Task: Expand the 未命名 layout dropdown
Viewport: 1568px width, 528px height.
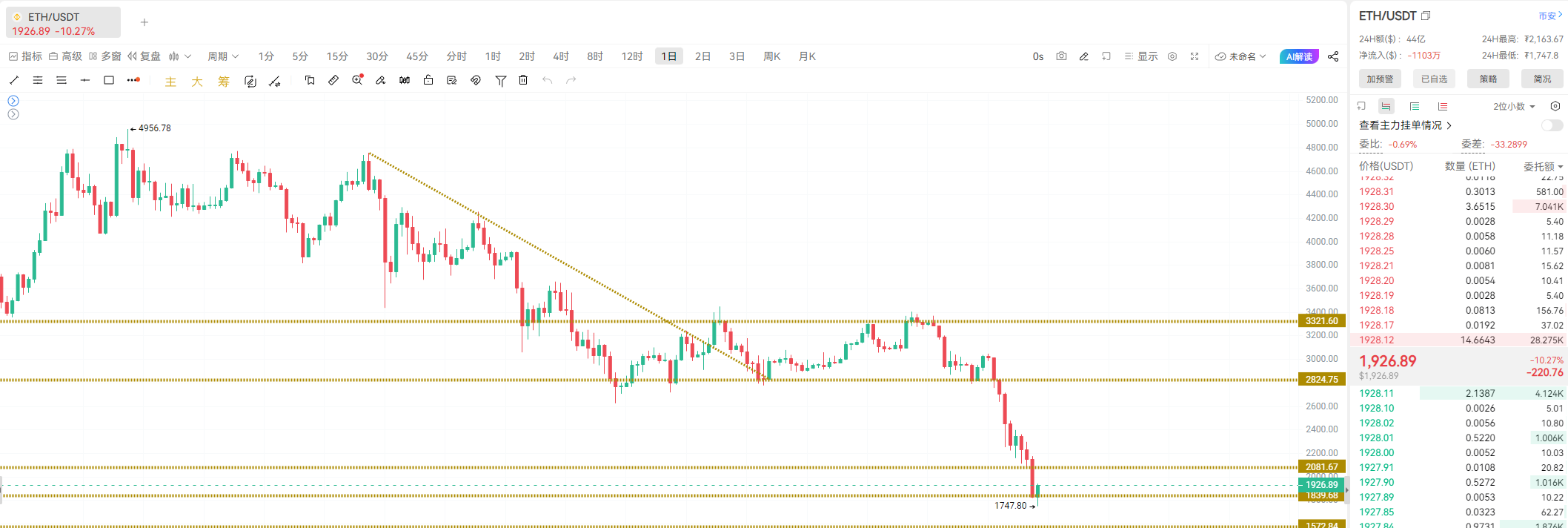Action: tap(1241, 56)
